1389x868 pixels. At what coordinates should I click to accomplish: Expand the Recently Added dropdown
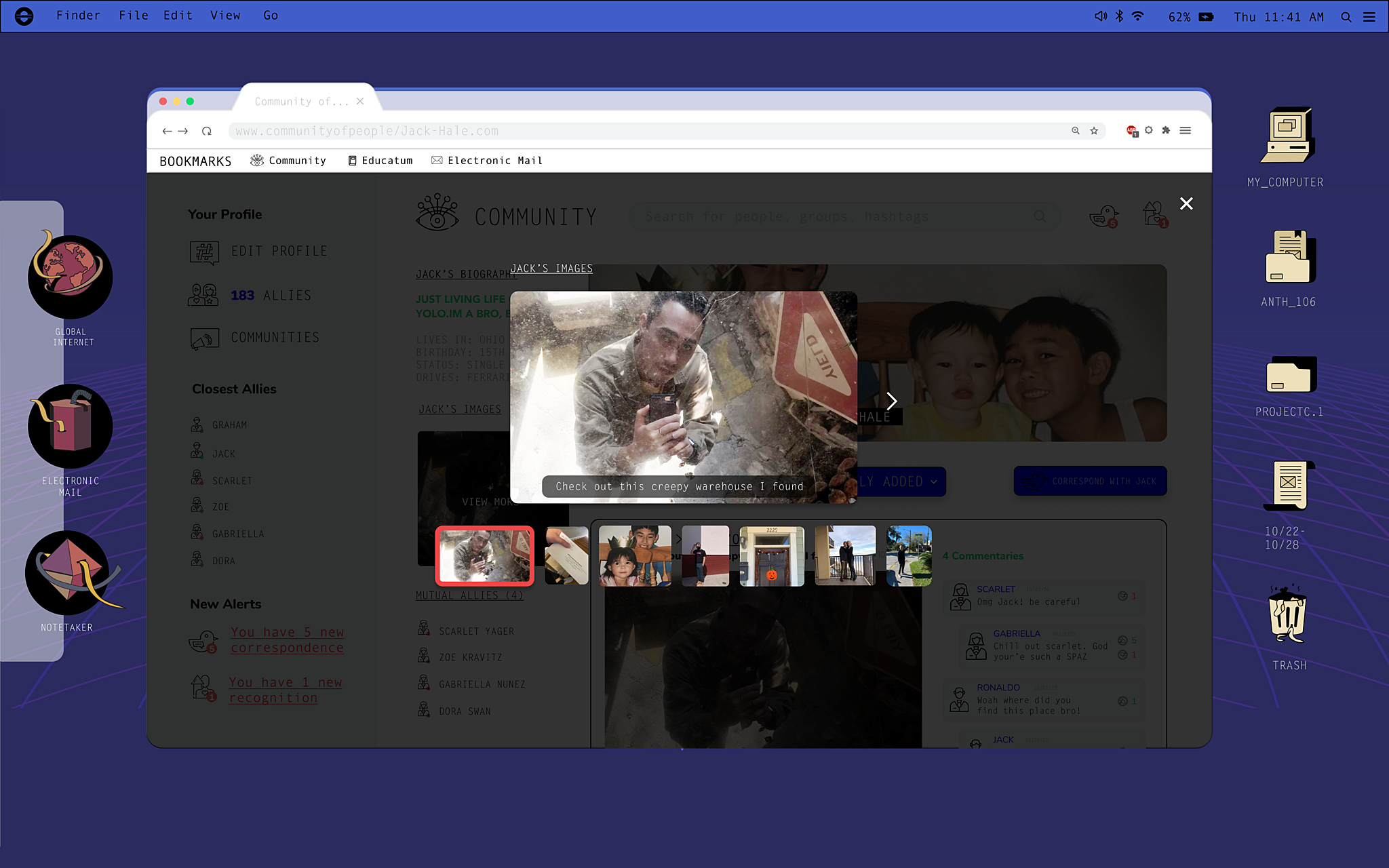point(901,481)
